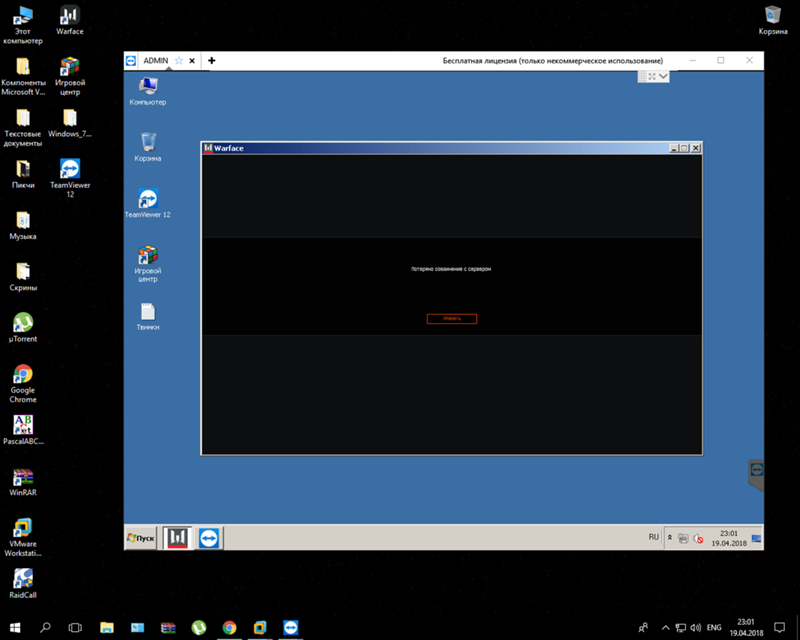This screenshot has height=640, width=800.
Task: Open the WinRAR taskbar icon
Action: pyautogui.click(x=168, y=627)
